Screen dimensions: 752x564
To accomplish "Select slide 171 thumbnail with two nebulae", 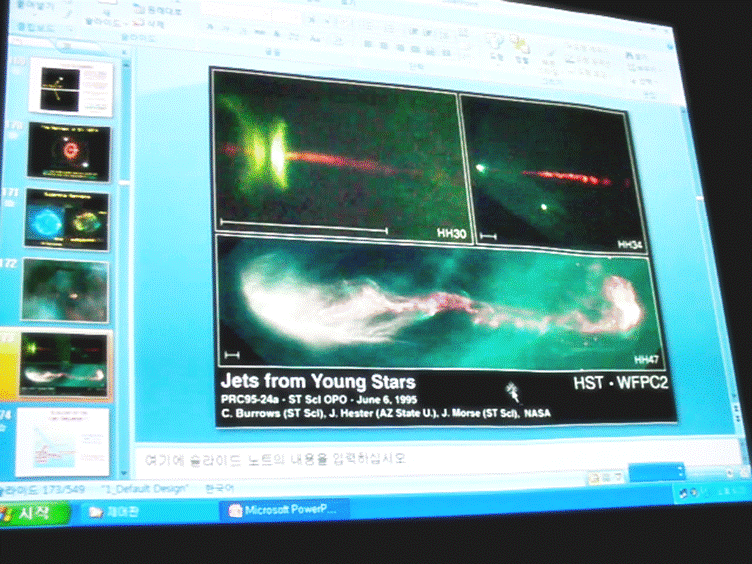I will [66, 218].
